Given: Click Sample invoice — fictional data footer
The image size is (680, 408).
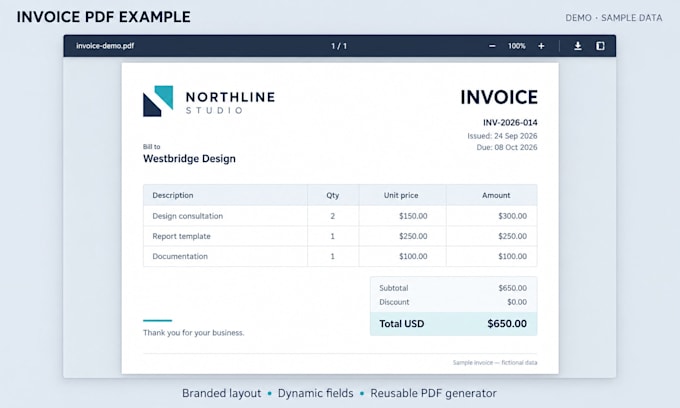Looking at the screenshot, I should click(495, 362).
